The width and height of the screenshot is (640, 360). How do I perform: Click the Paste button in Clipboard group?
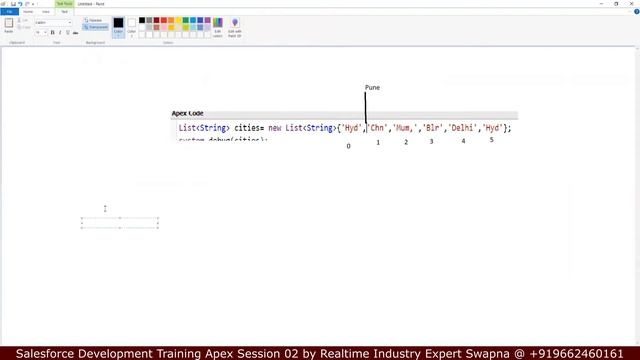pos(9,25)
